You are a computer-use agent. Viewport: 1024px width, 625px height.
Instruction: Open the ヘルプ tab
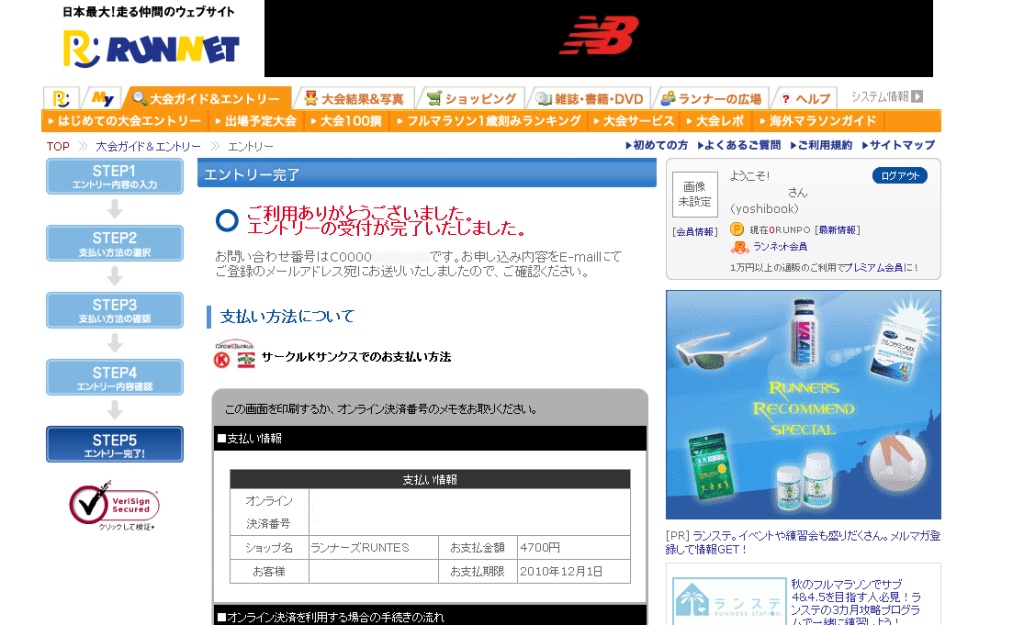tap(805, 99)
